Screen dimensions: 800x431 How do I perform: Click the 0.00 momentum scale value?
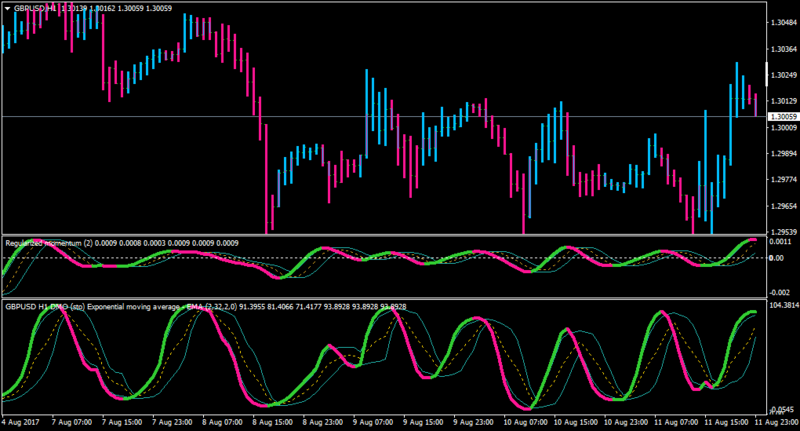(777, 258)
